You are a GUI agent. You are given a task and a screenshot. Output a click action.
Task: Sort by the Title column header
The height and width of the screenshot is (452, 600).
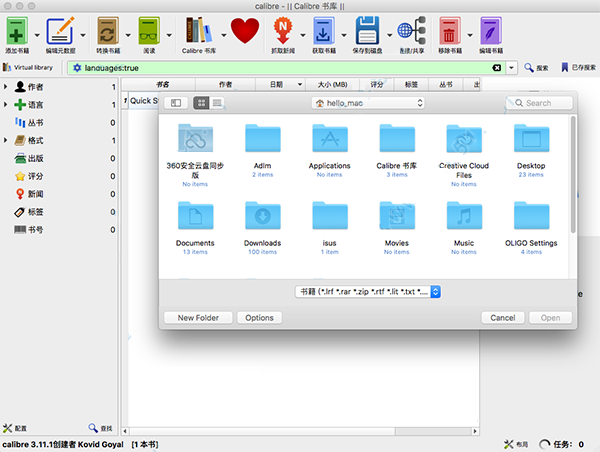coord(162,84)
